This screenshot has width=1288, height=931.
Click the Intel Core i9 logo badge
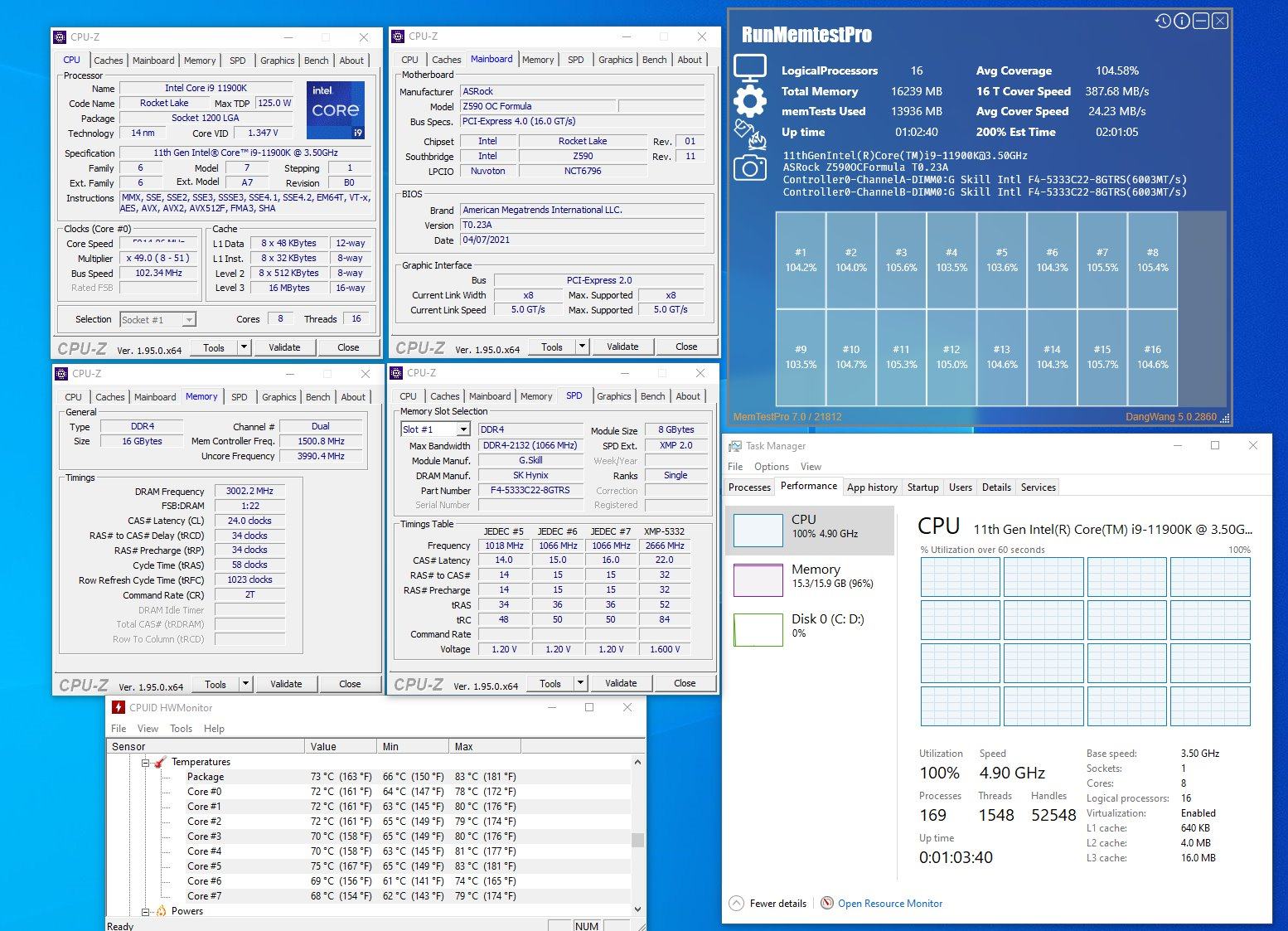[x=336, y=110]
